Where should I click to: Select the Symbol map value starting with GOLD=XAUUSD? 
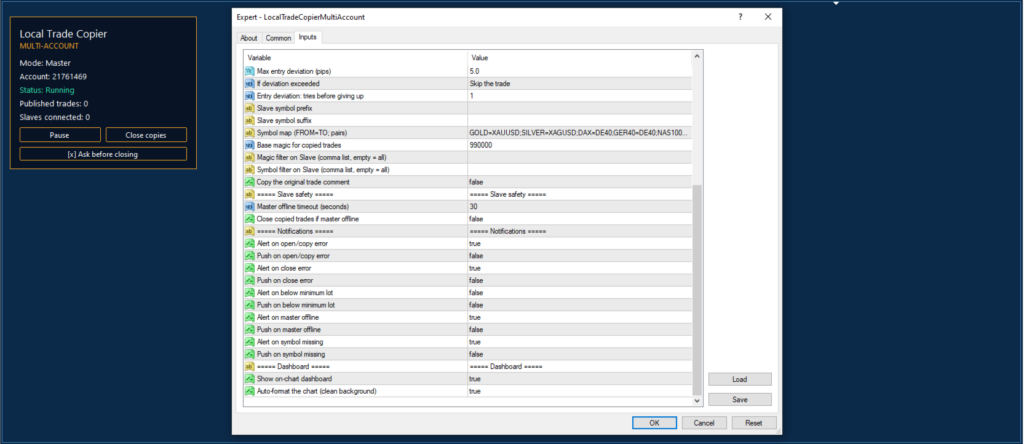pos(580,133)
